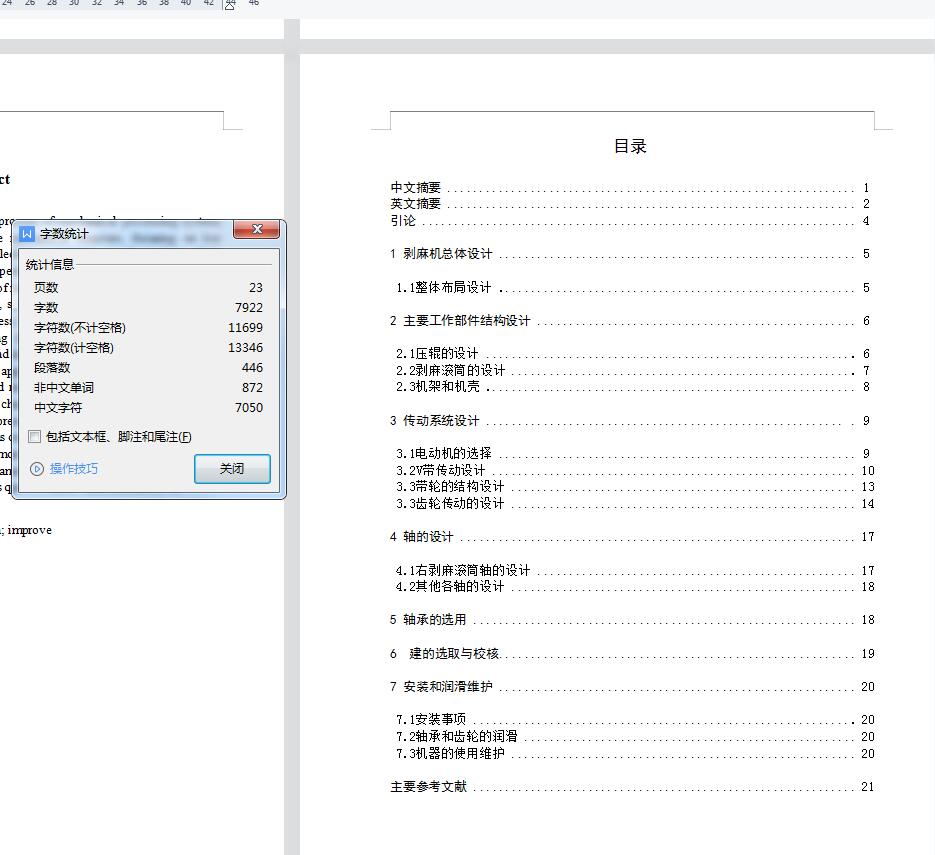This screenshot has width=935, height=855.
Task: Click the 字数统计 dialog title text
Action: click(64, 234)
